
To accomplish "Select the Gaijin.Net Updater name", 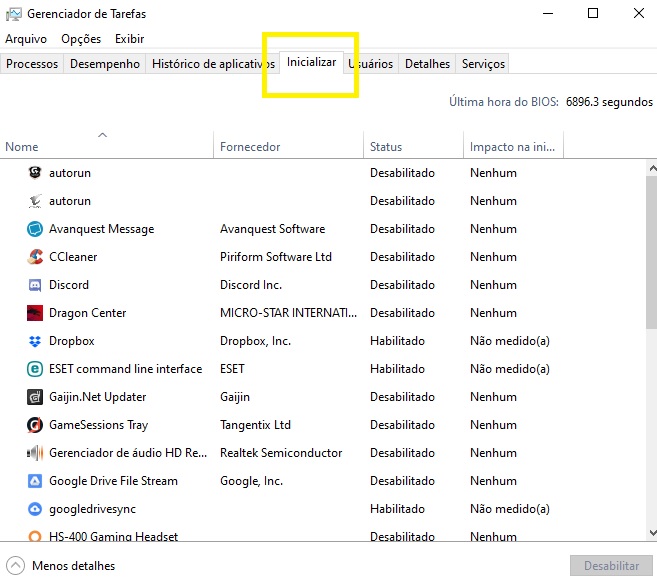I will click(97, 397).
